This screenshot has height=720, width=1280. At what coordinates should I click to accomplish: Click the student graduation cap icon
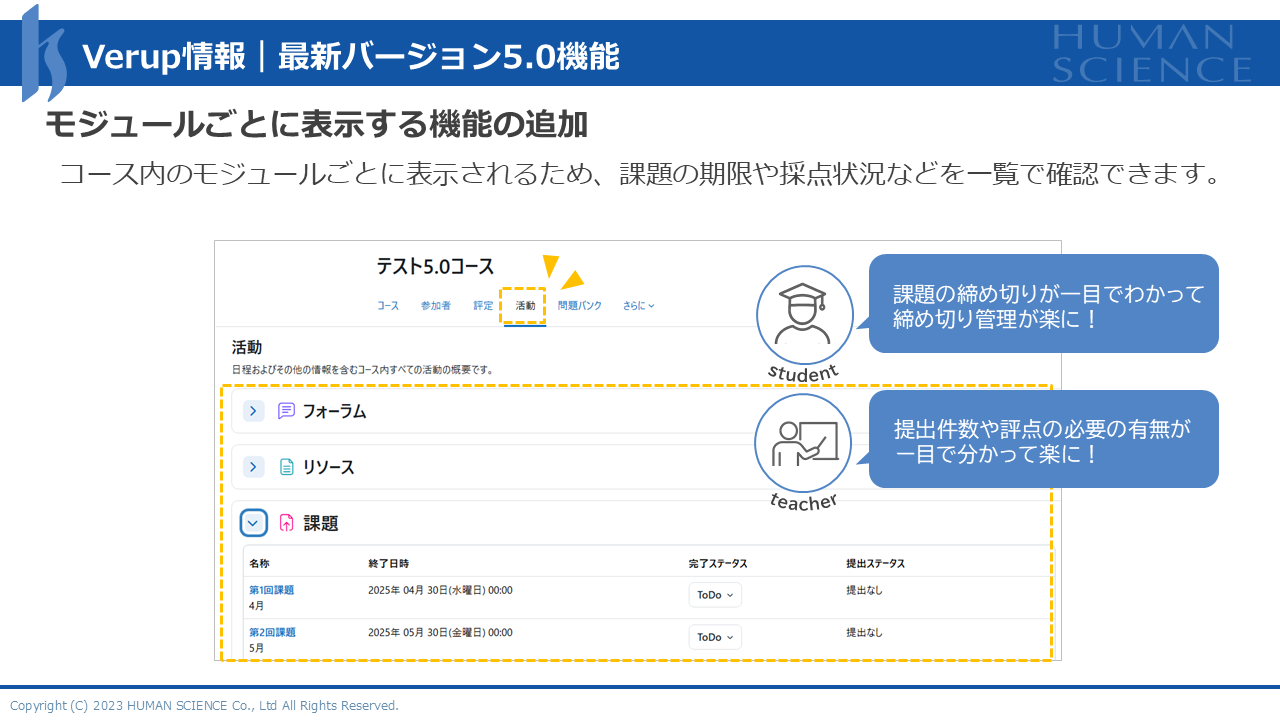(x=804, y=314)
